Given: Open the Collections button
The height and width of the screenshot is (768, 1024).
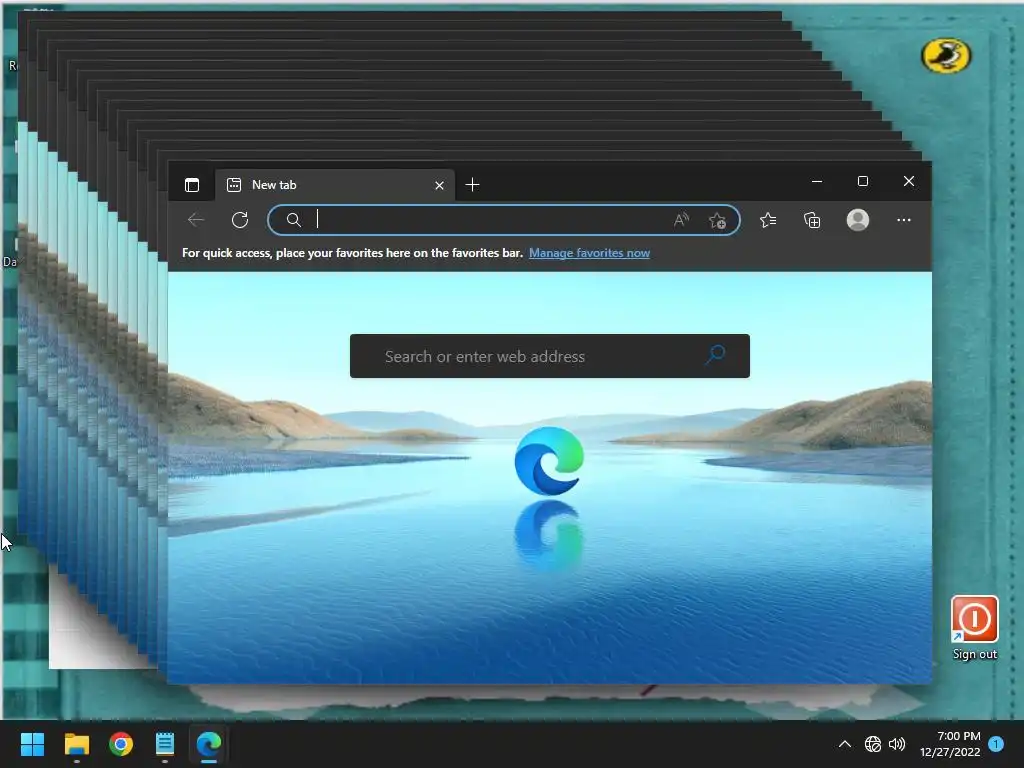Looking at the screenshot, I should tap(812, 220).
